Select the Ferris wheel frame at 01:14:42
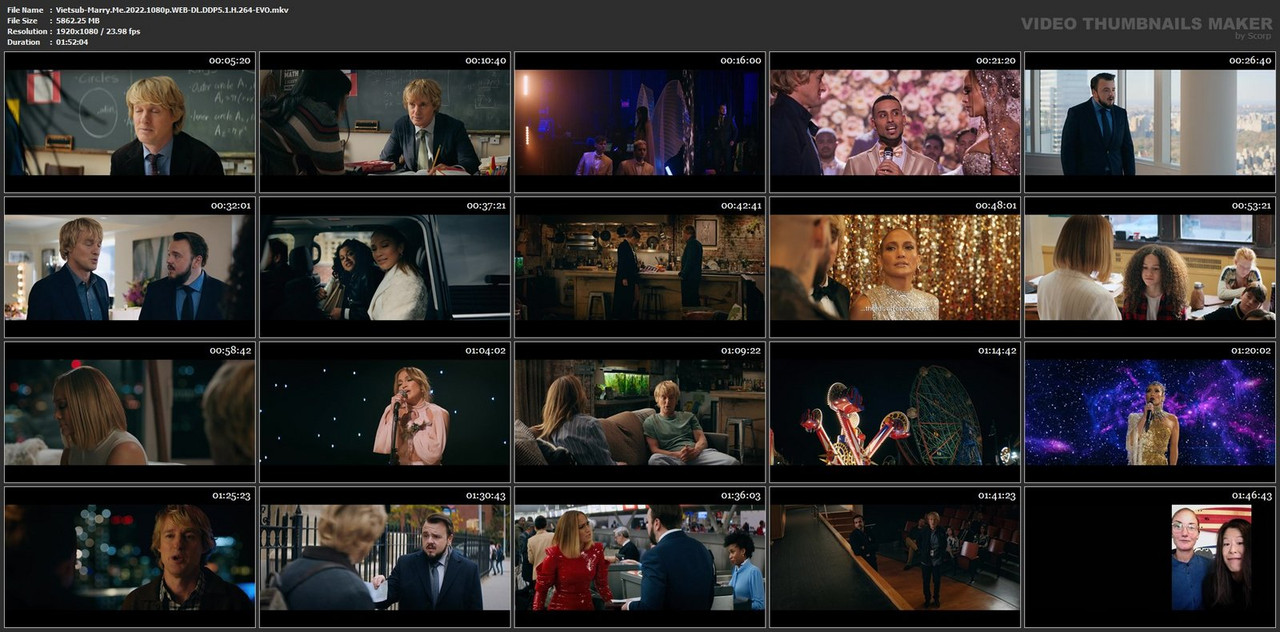 [895, 412]
